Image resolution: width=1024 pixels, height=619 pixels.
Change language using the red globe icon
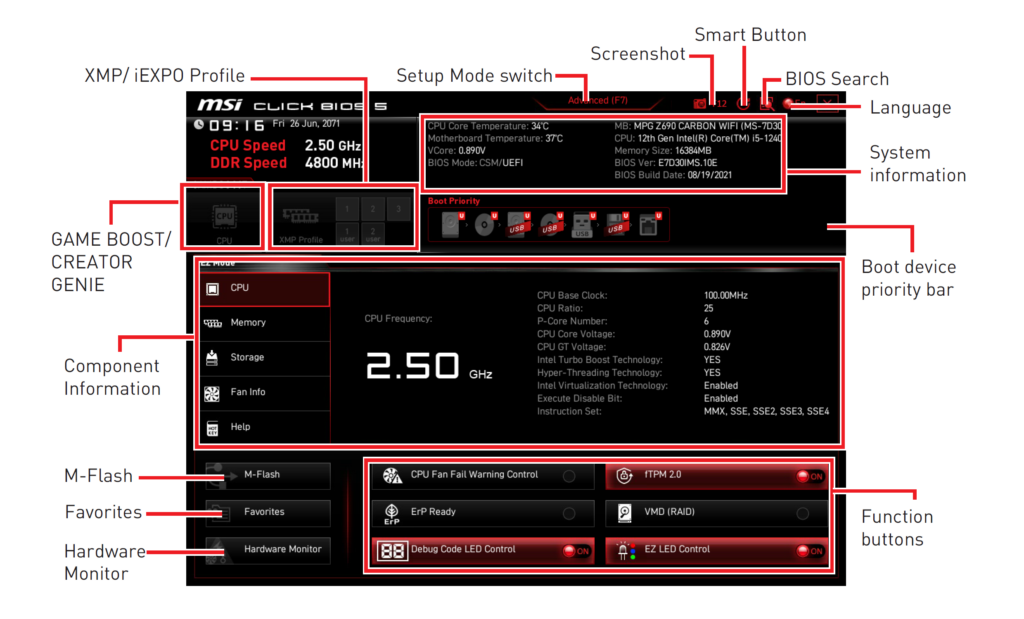pos(788,103)
